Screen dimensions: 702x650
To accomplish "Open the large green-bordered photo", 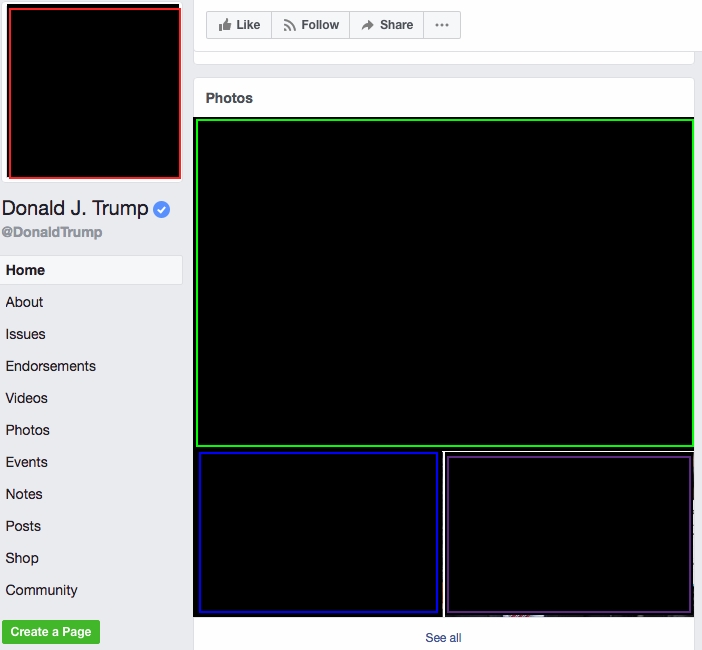I will coord(445,283).
